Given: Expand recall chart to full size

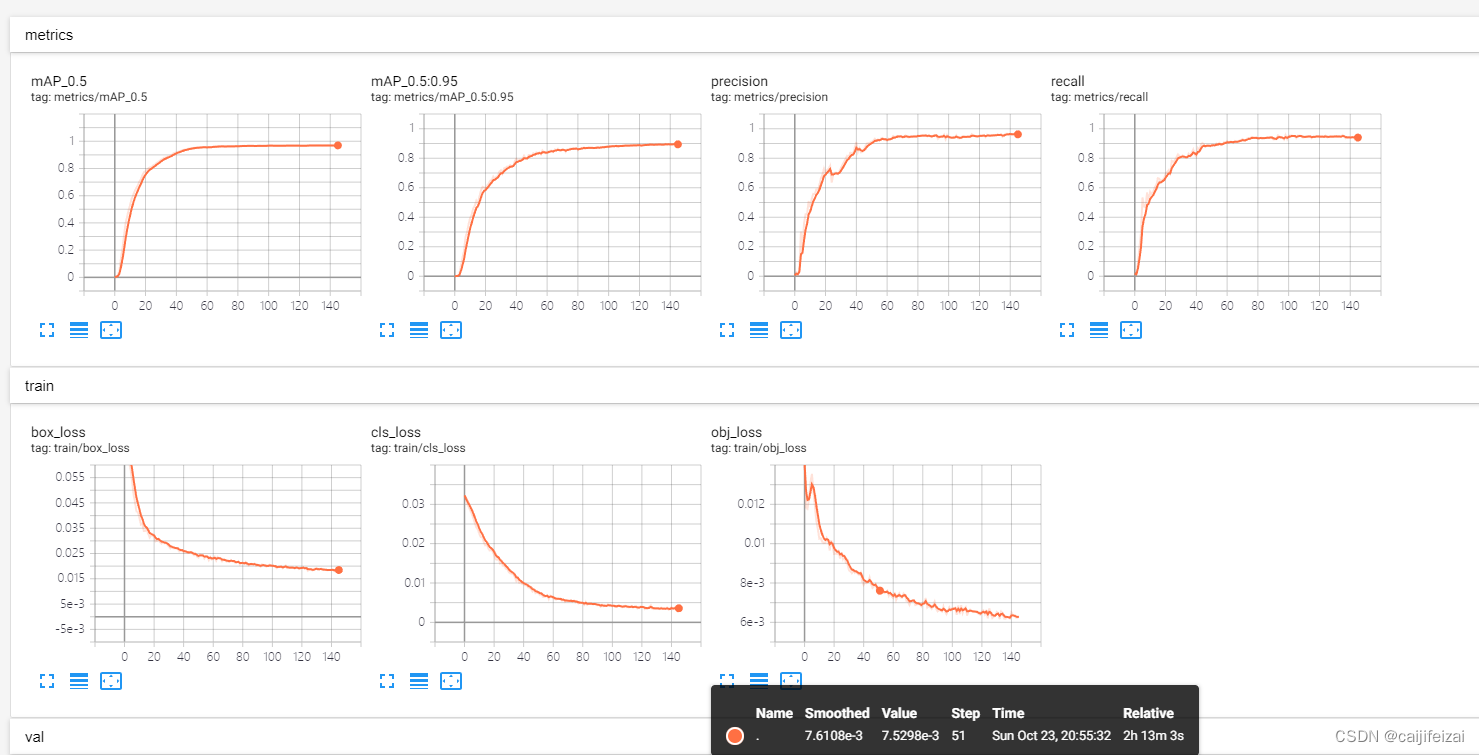Looking at the screenshot, I should (x=1067, y=329).
